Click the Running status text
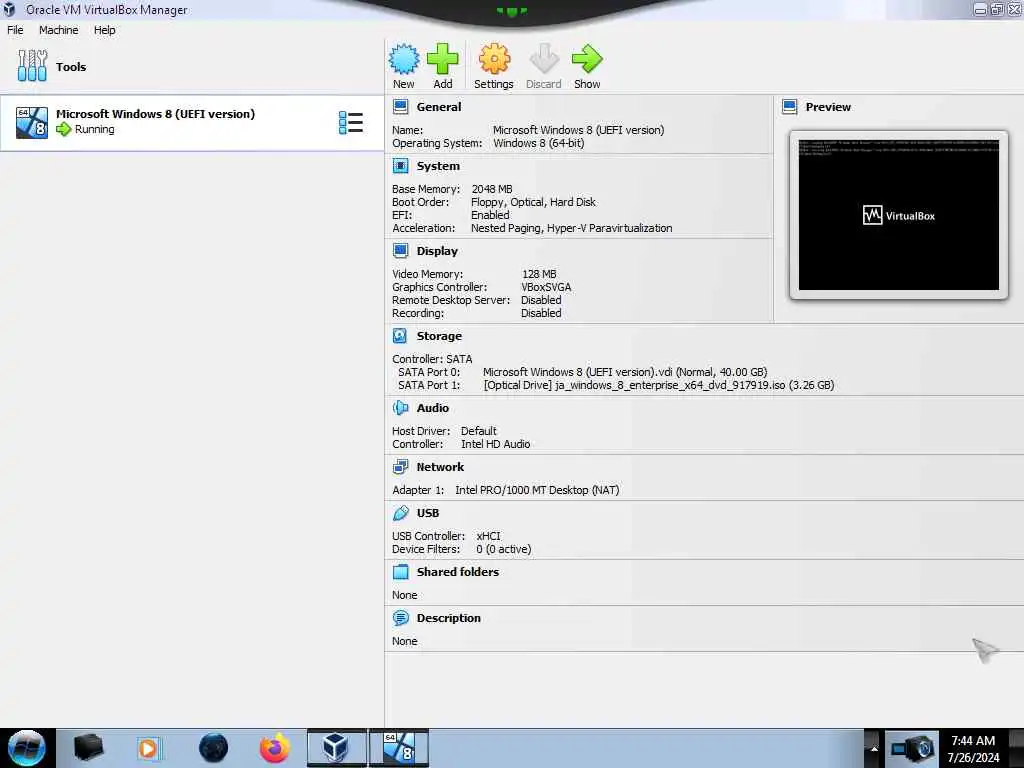This screenshot has width=1024, height=768. (x=94, y=129)
